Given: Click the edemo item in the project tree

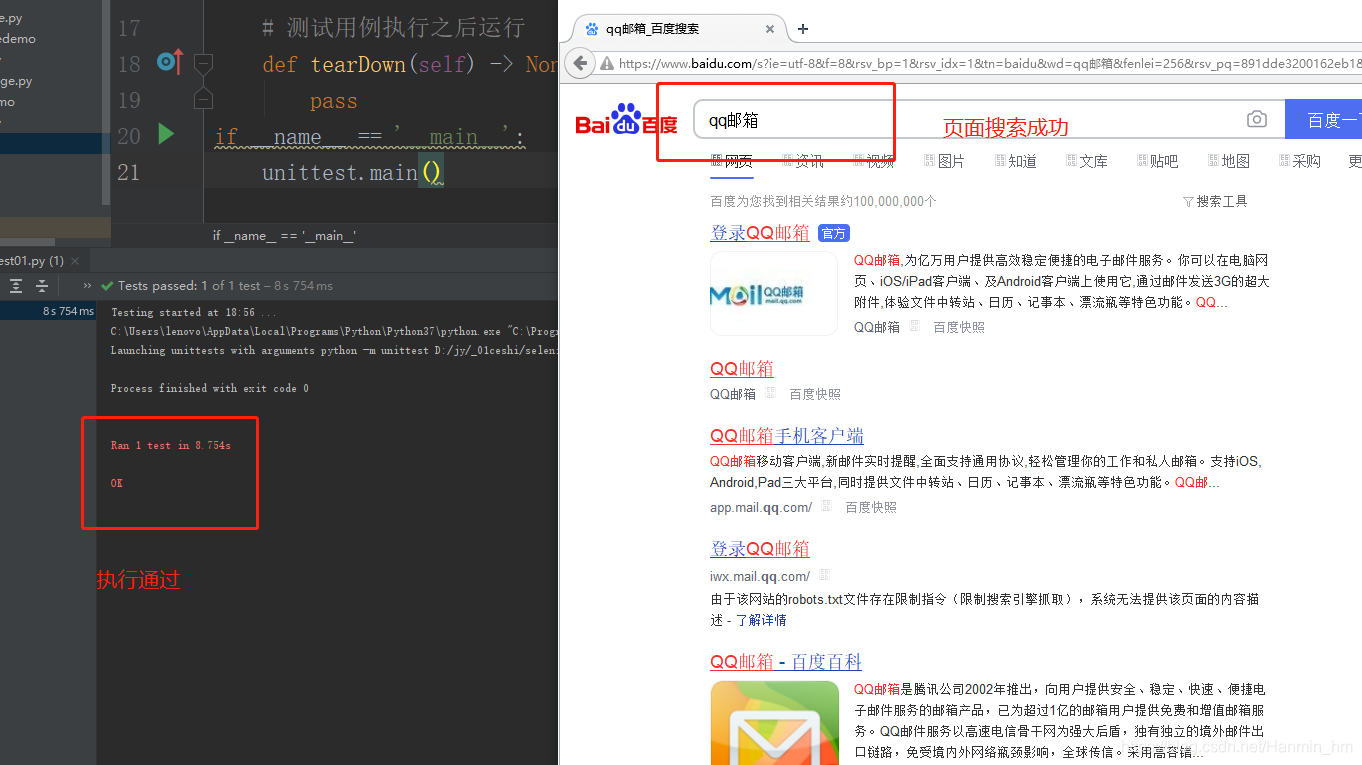Looking at the screenshot, I should coord(18,39).
